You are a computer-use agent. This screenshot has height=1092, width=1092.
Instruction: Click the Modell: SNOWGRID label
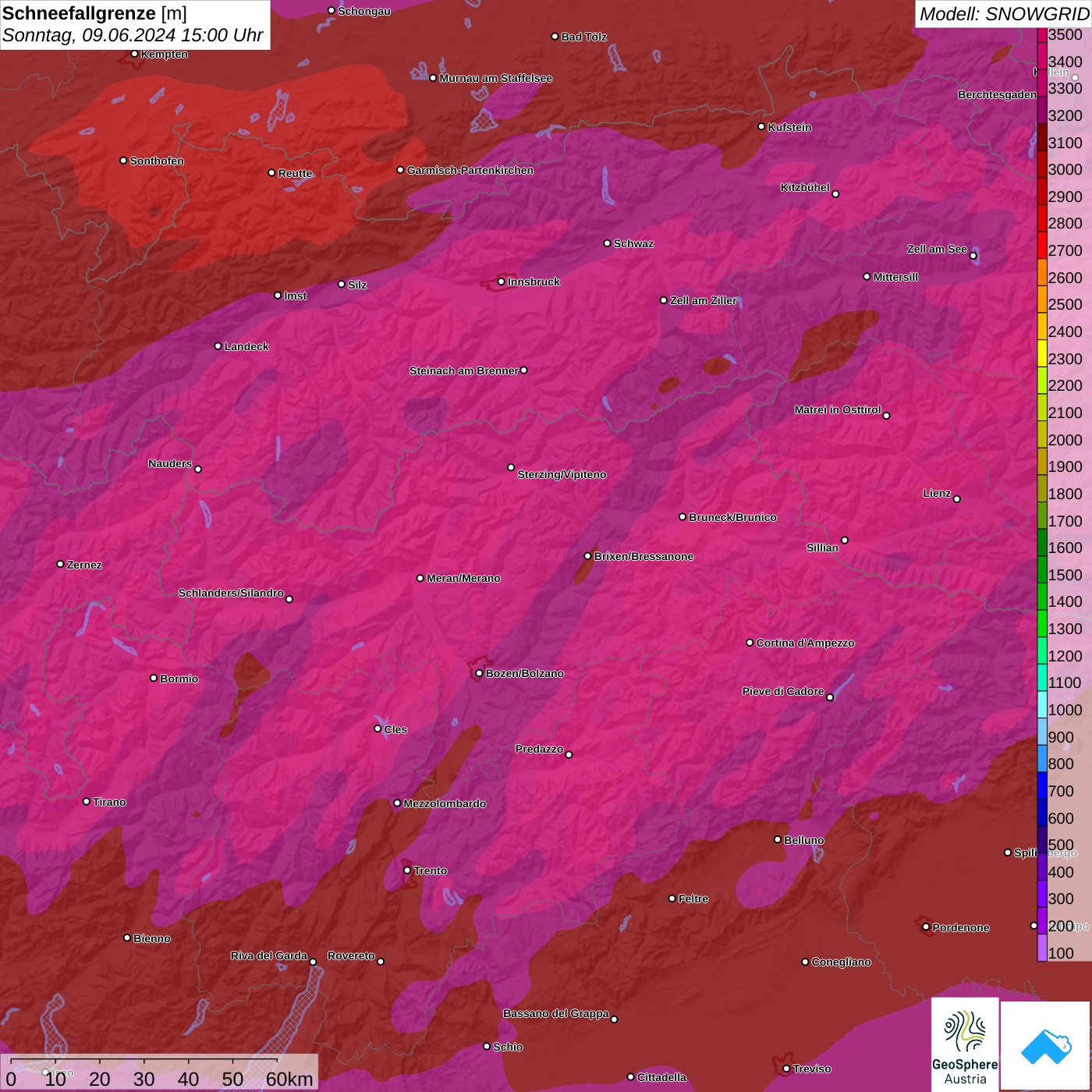coord(1004,13)
